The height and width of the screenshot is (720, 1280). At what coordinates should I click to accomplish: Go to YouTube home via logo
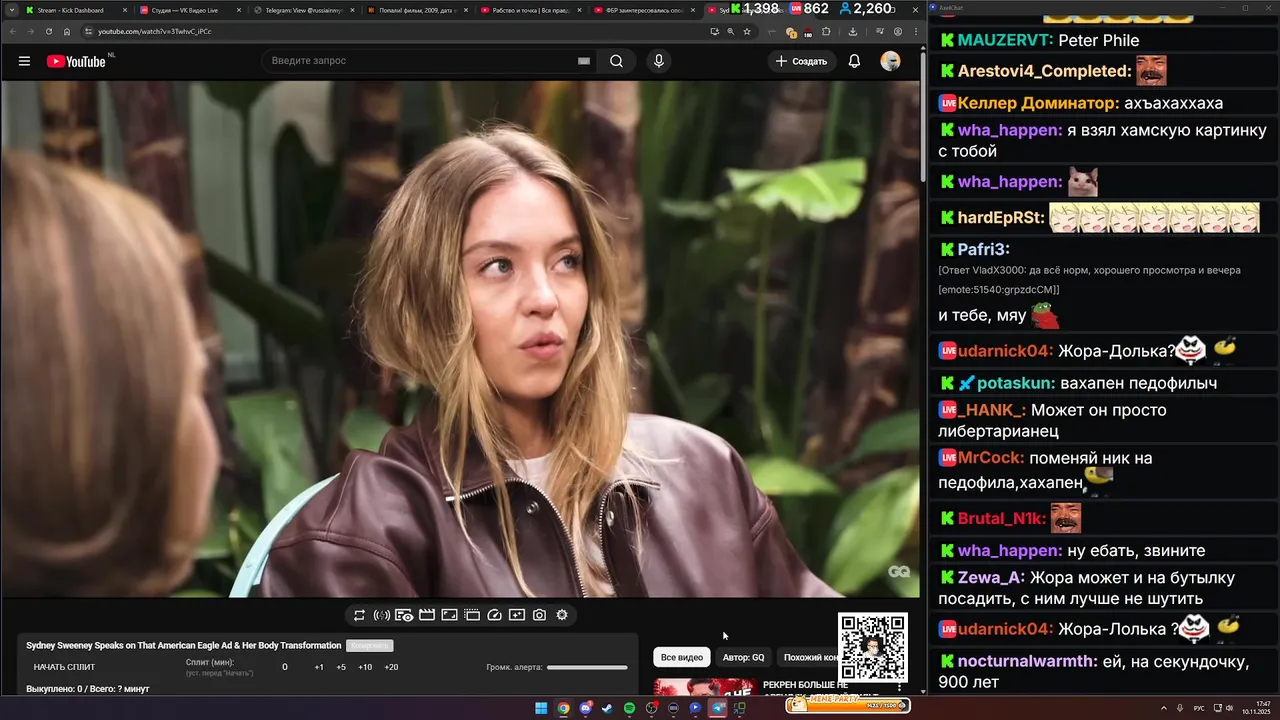76,61
